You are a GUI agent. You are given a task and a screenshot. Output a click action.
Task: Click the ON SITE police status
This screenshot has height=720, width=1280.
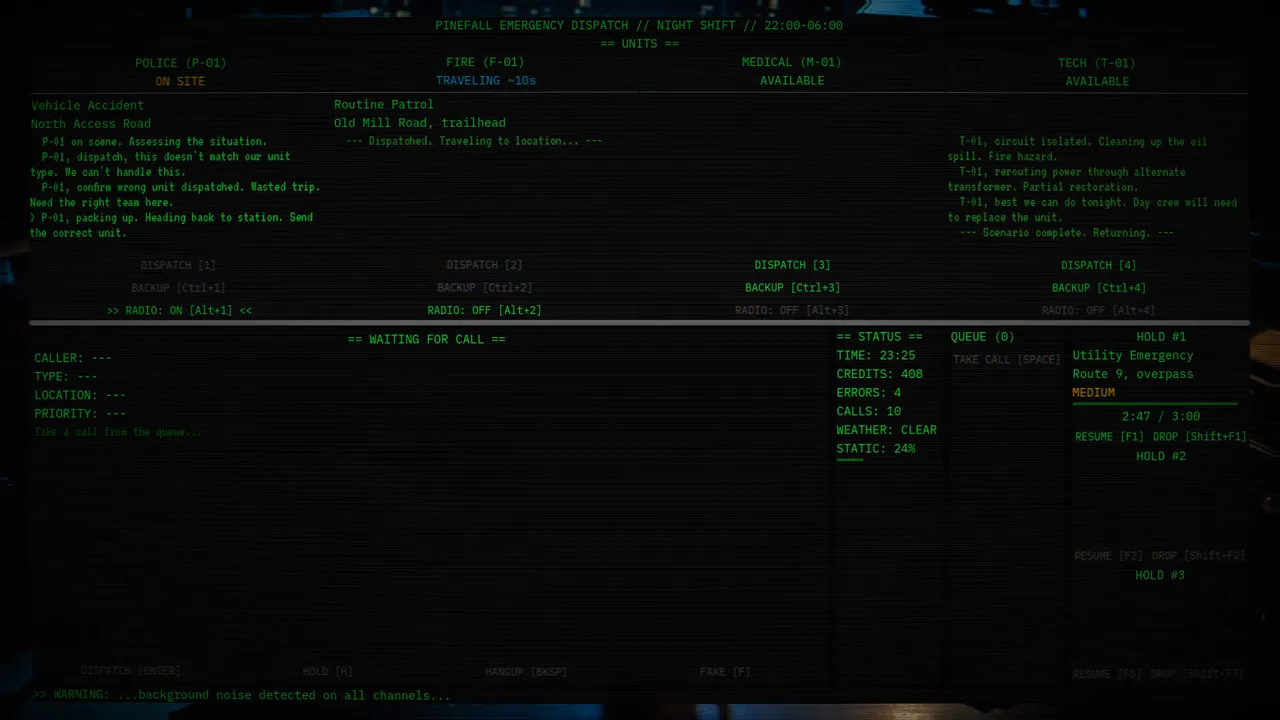tap(180, 82)
